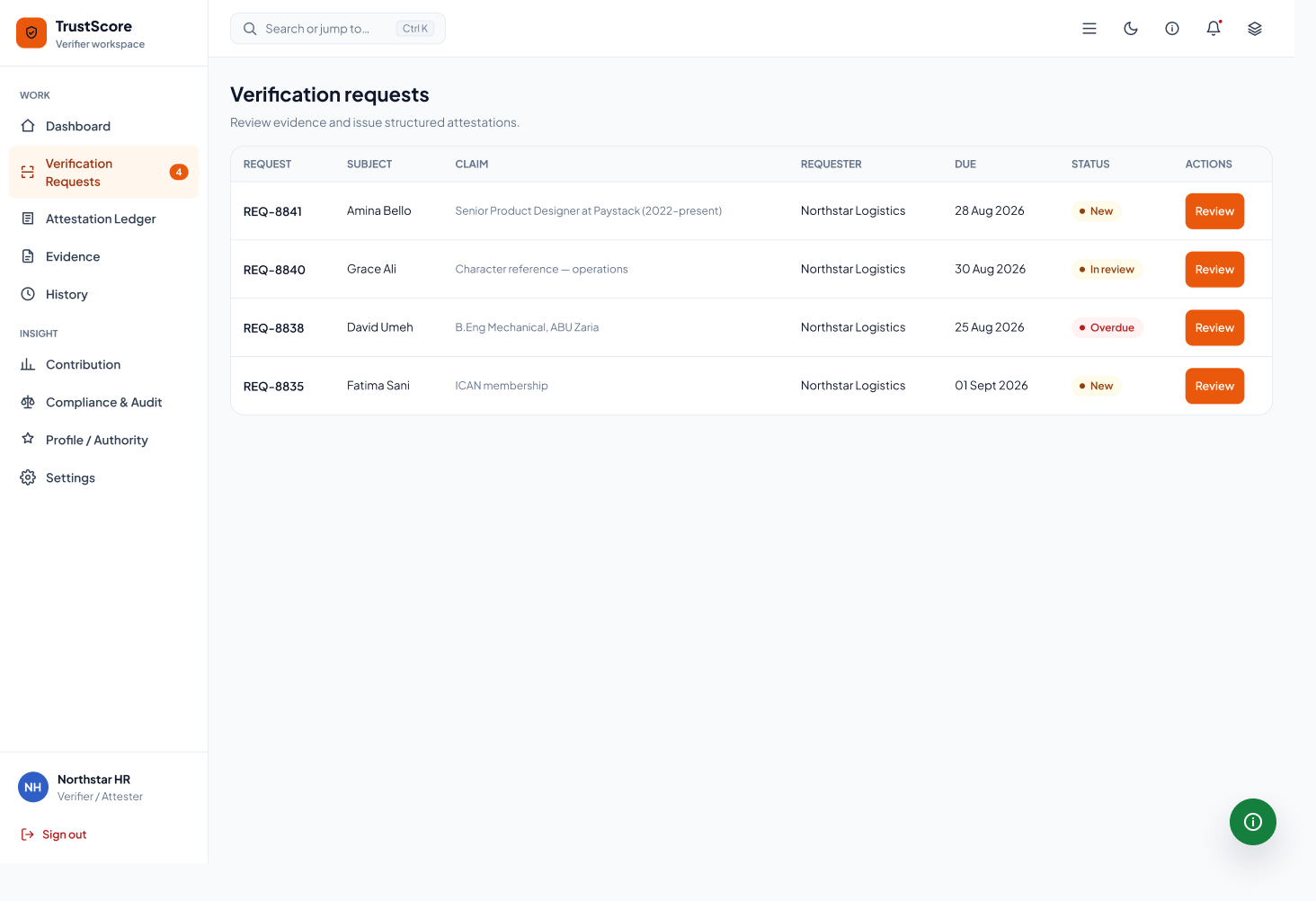Toggle dark mode with the moon icon

click(1131, 29)
